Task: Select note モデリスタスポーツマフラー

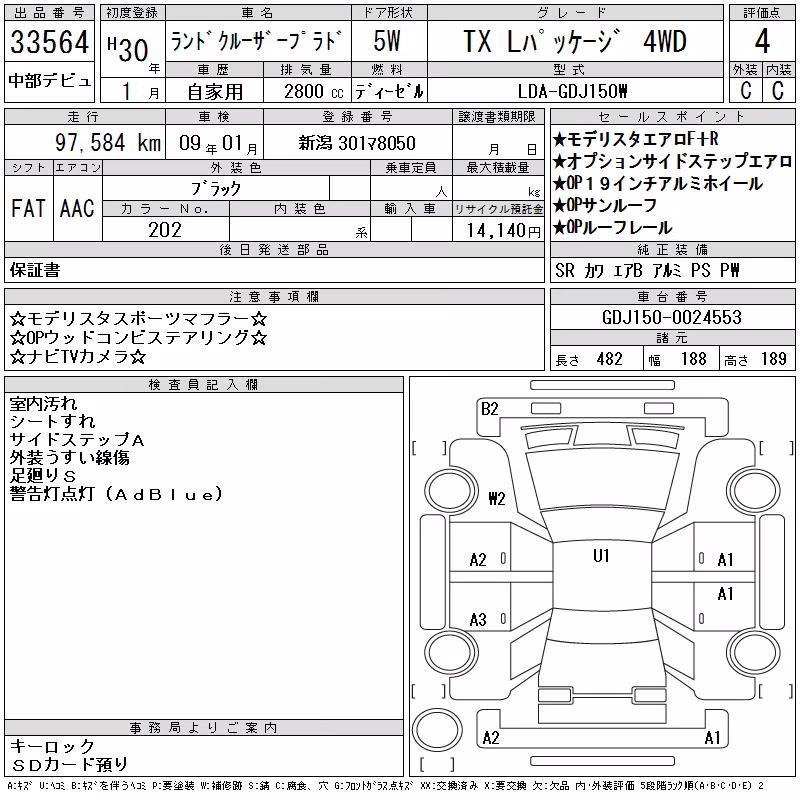Action: pos(138,319)
